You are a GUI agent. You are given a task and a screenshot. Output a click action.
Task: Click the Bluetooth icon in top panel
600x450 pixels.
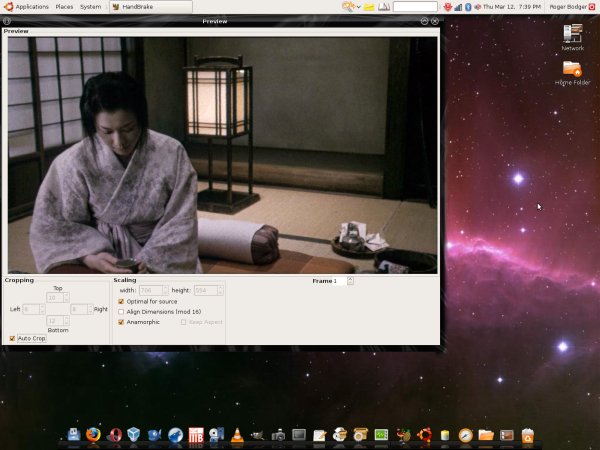click(x=468, y=7)
